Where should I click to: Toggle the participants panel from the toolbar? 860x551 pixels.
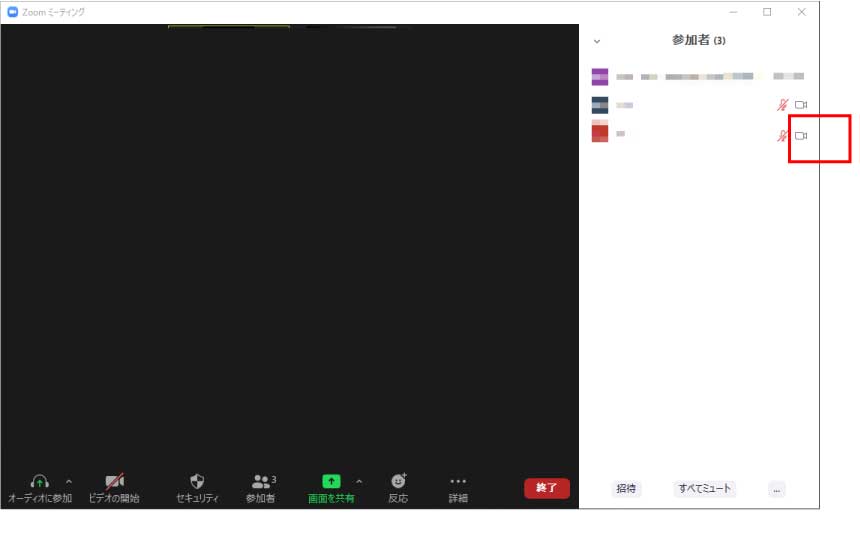[261, 482]
